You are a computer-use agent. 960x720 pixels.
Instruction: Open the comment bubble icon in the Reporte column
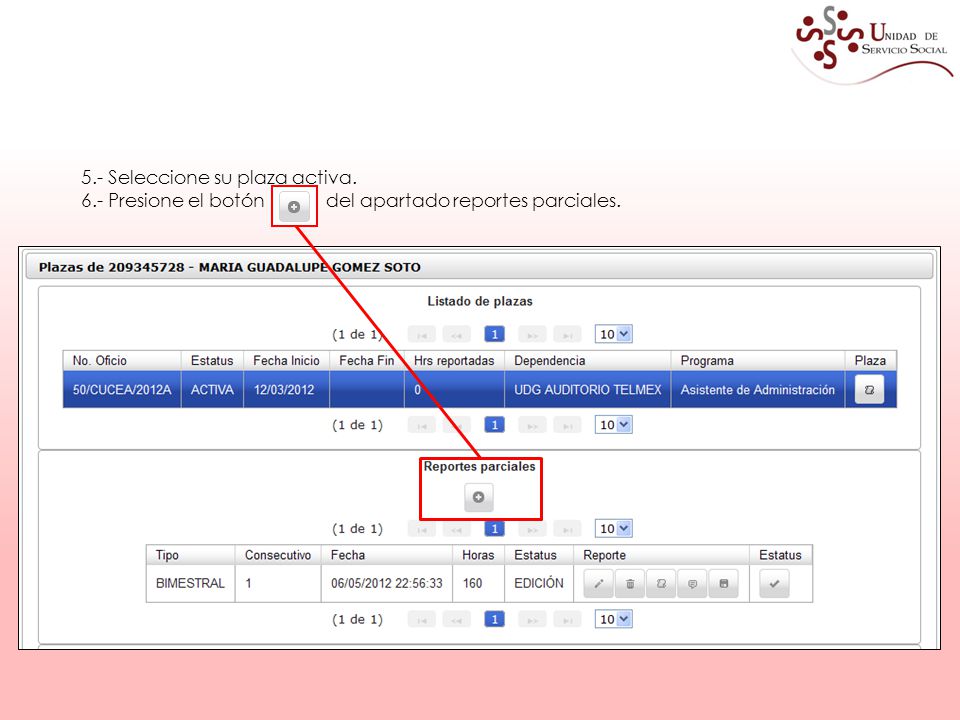[692, 583]
